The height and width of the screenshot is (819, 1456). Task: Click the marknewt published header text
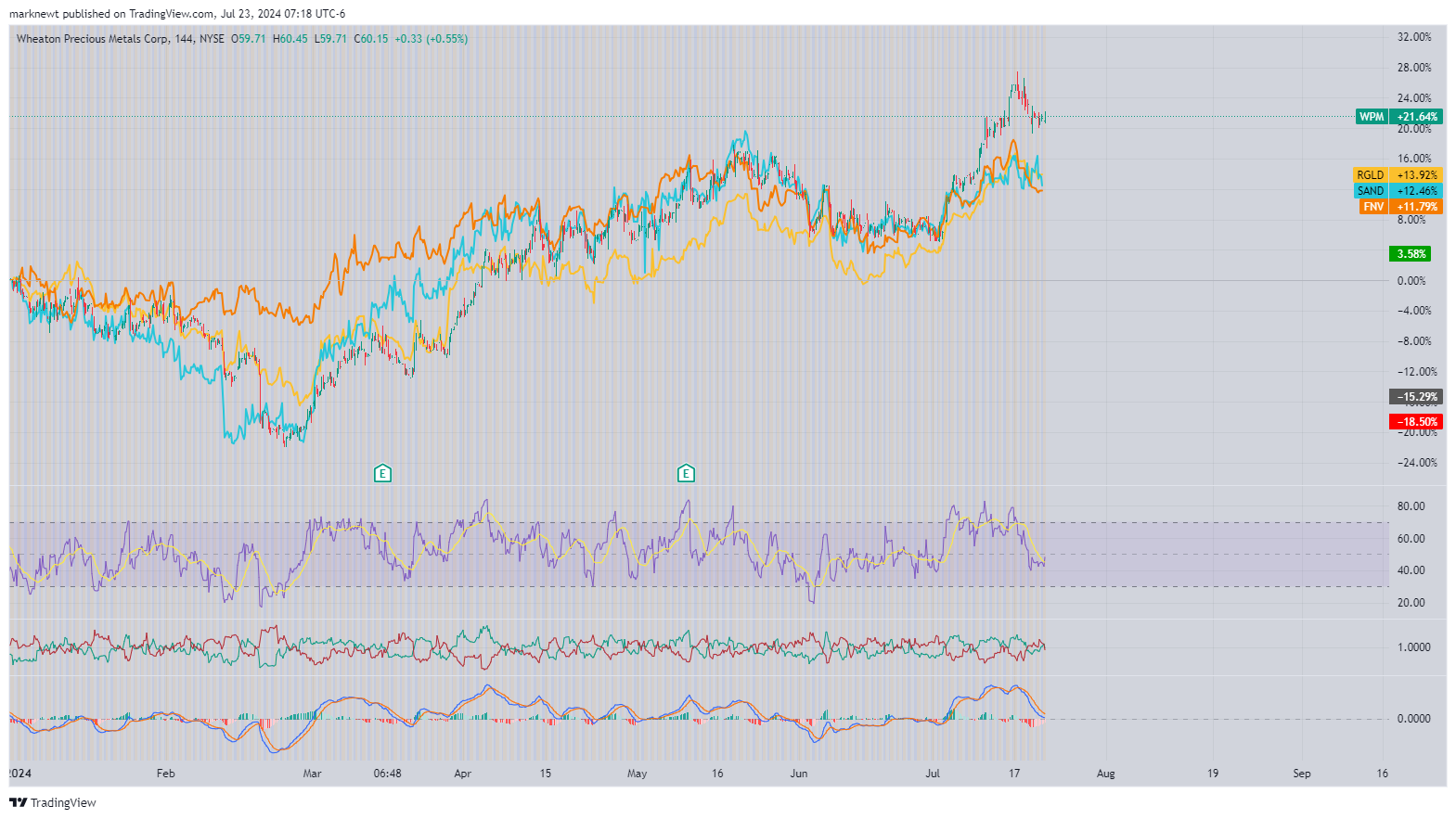point(176,14)
